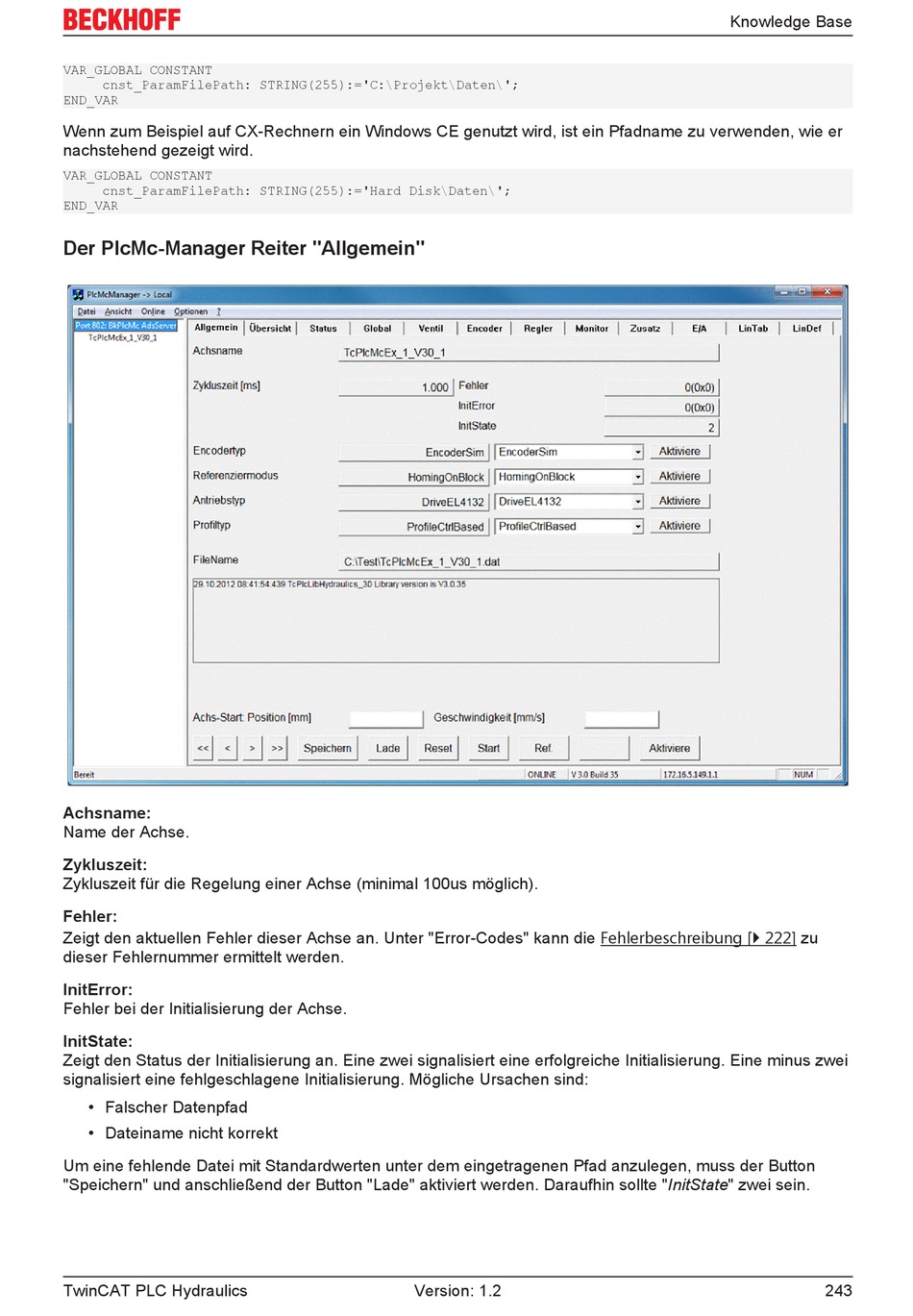Click the FileName path field
913x1316 pixels.
coord(529,561)
